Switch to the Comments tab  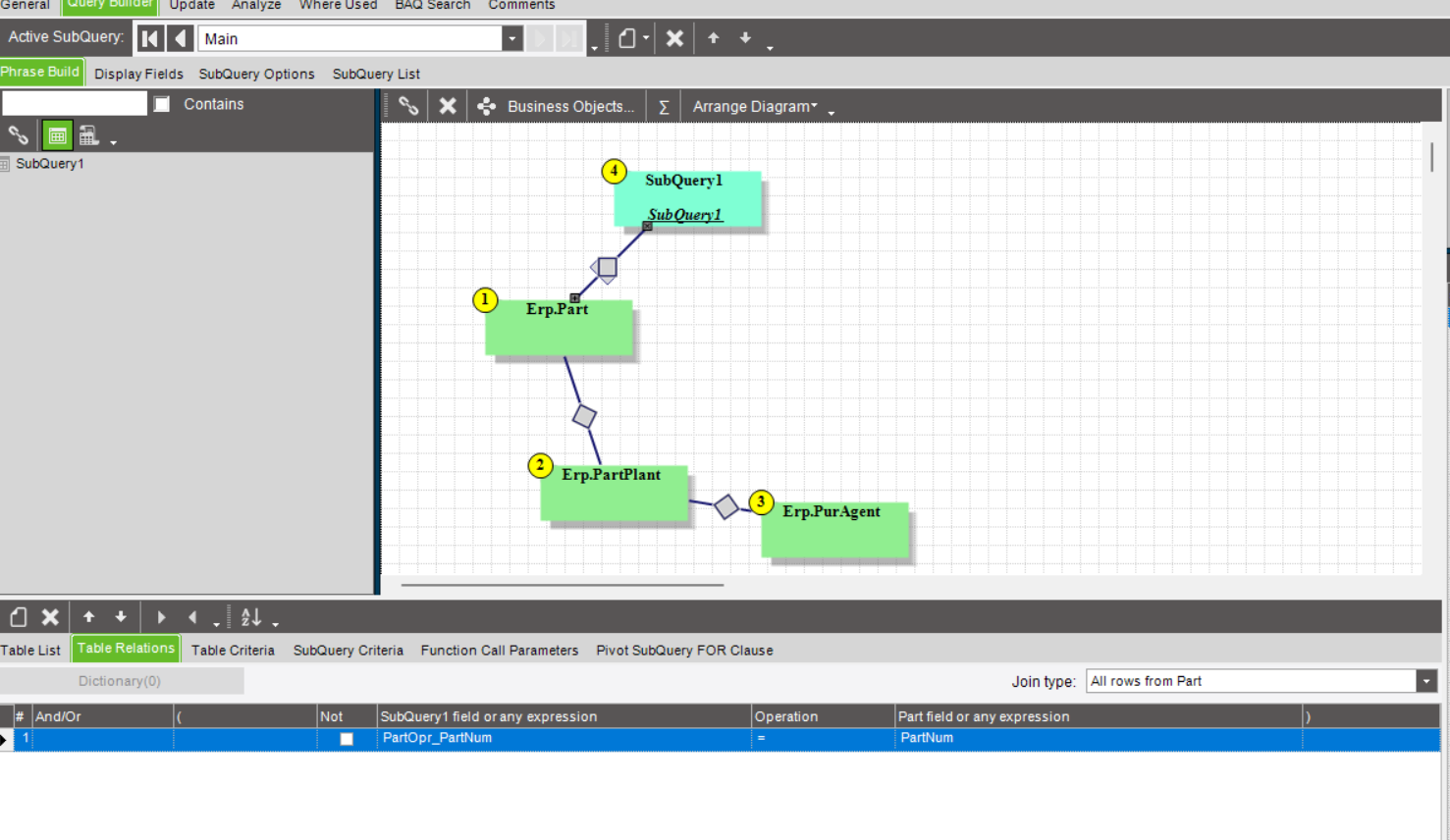click(521, 6)
